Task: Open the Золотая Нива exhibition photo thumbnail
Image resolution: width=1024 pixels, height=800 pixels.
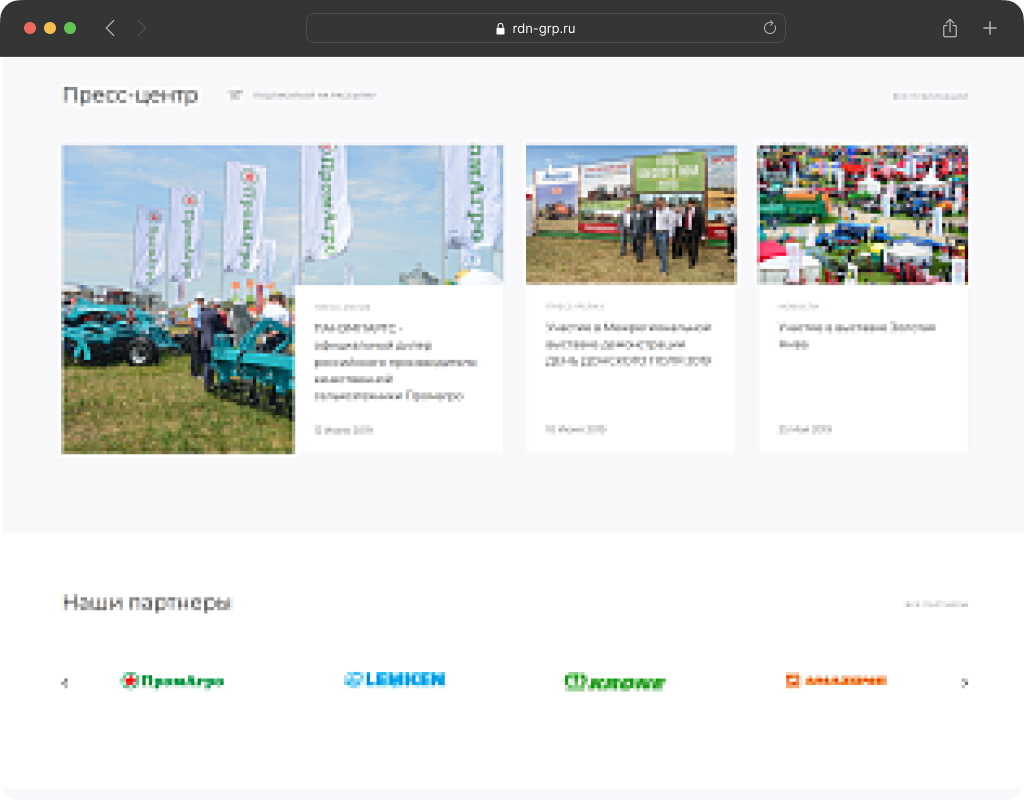Action: tap(862, 214)
